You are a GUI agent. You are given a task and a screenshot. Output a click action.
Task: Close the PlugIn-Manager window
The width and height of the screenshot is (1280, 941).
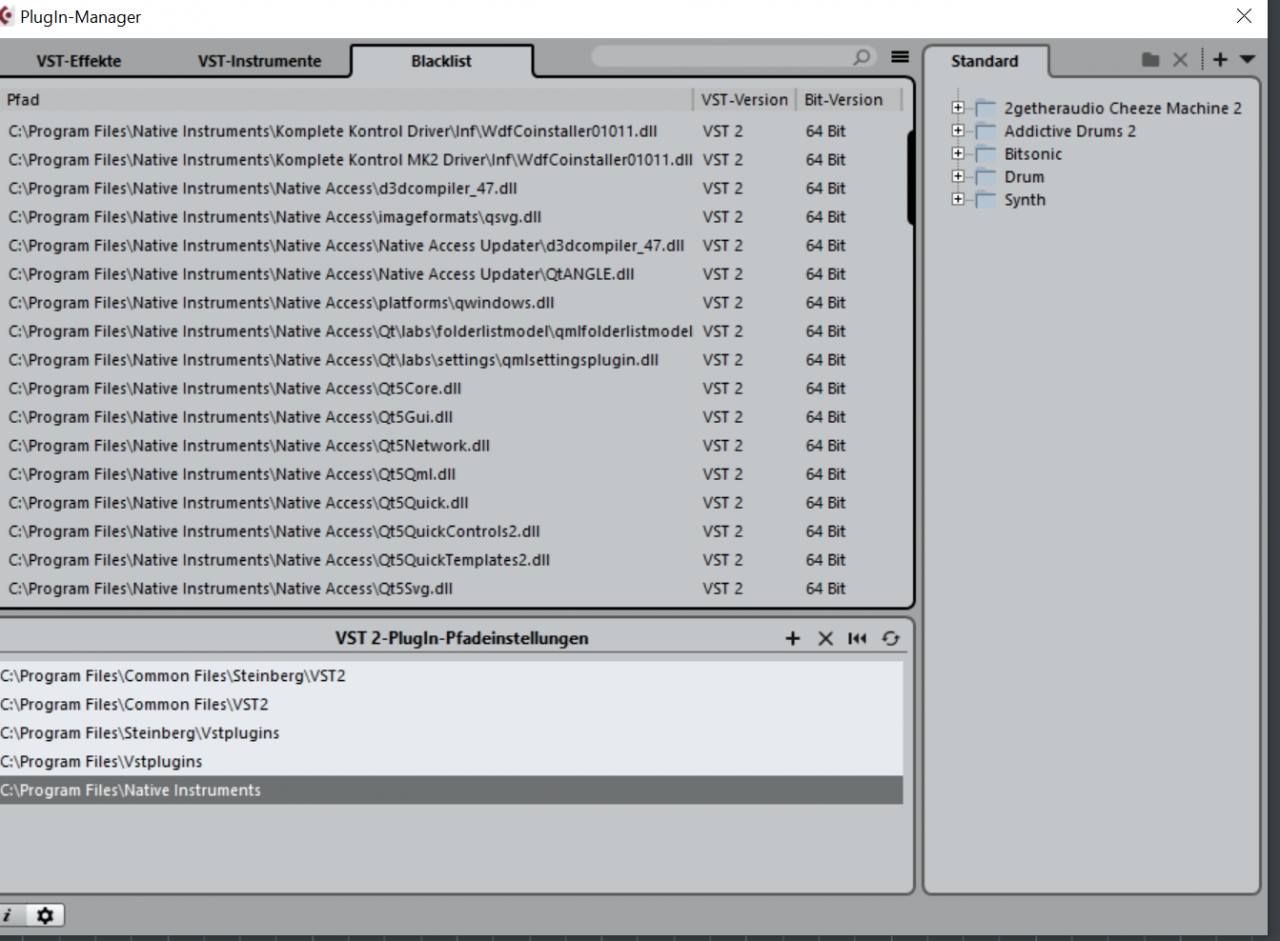coord(1244,16)
